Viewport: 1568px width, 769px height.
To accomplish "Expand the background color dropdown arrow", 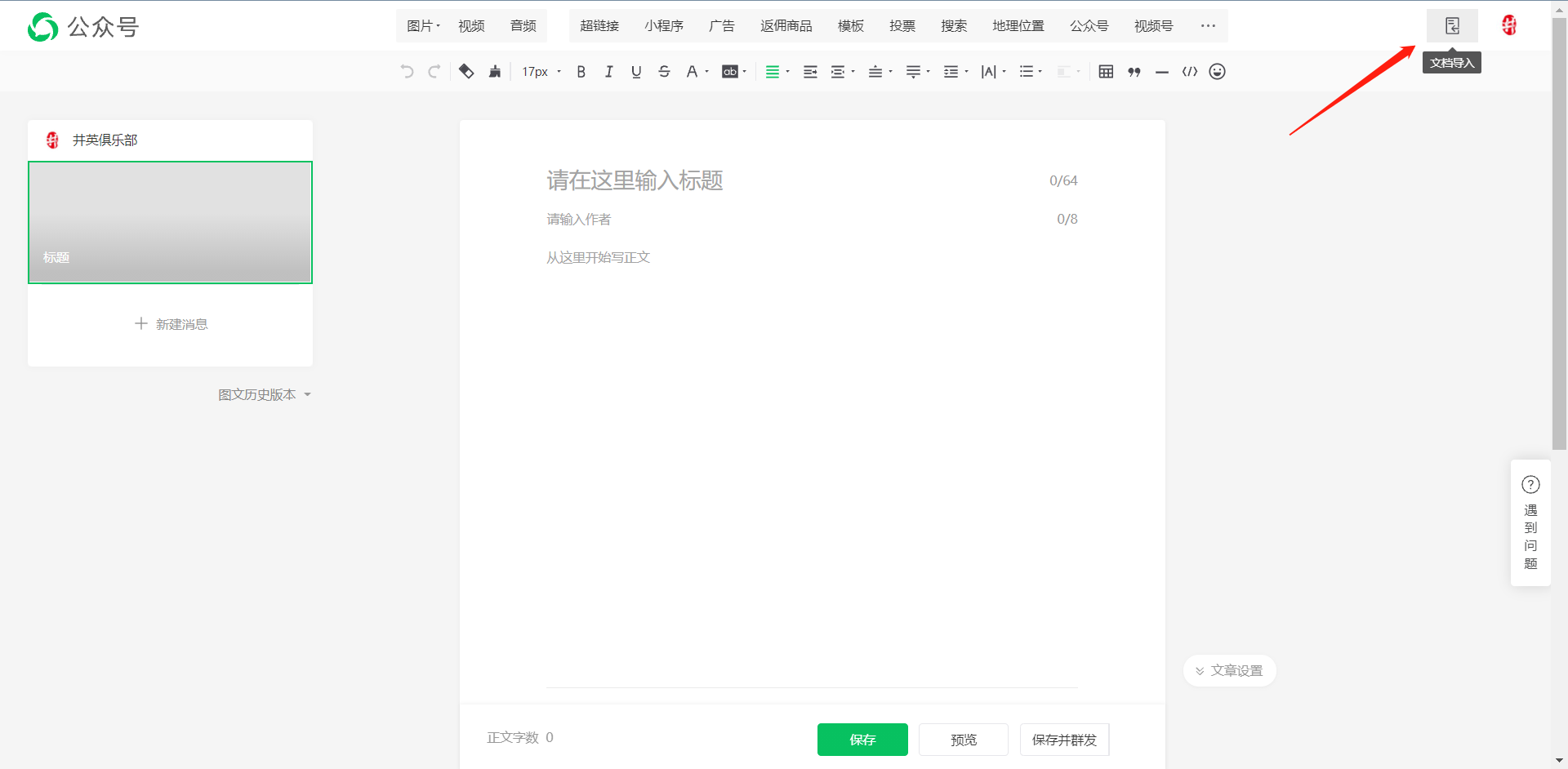I will [745, 72].
